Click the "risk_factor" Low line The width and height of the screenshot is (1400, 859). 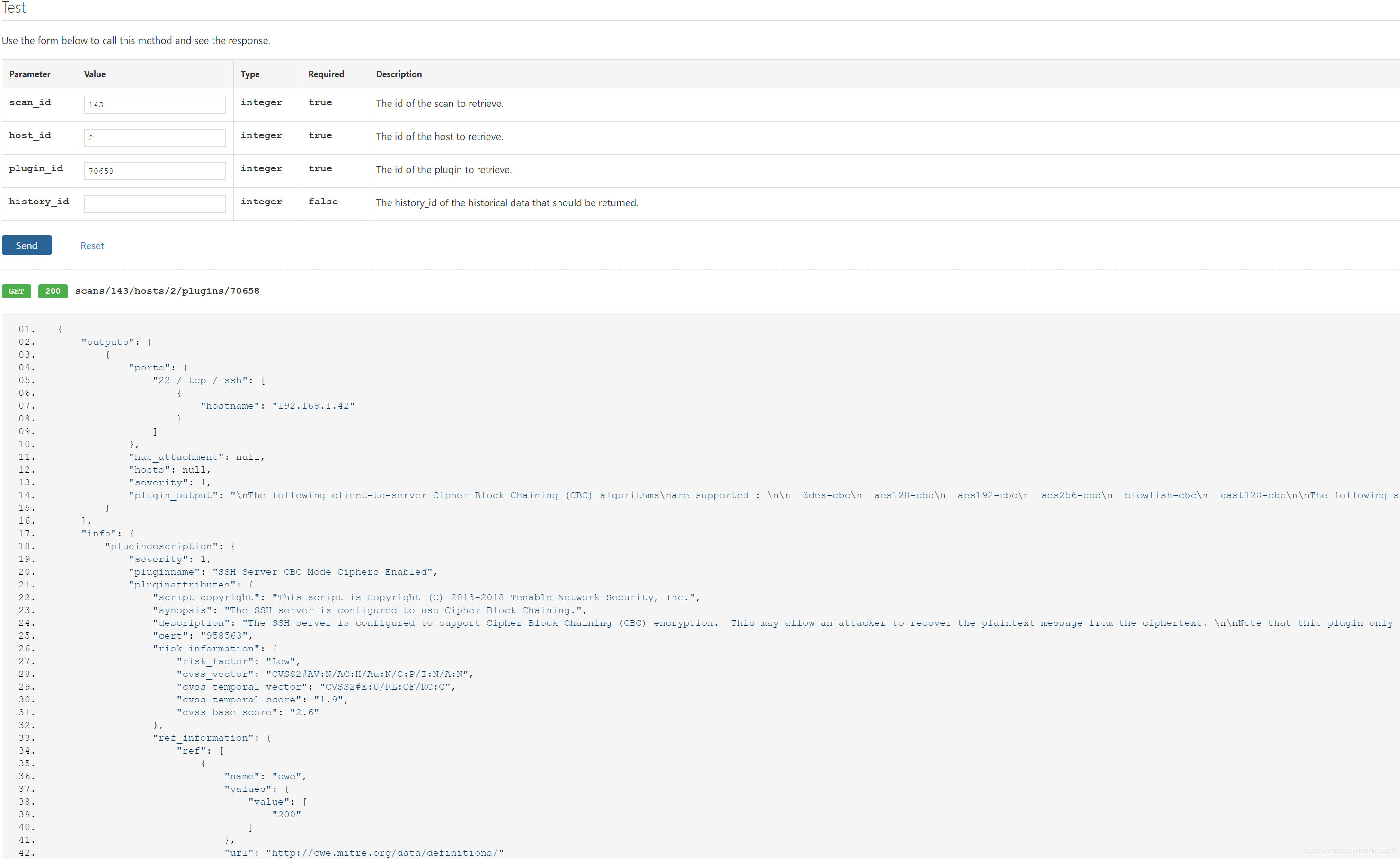[238, 661]
